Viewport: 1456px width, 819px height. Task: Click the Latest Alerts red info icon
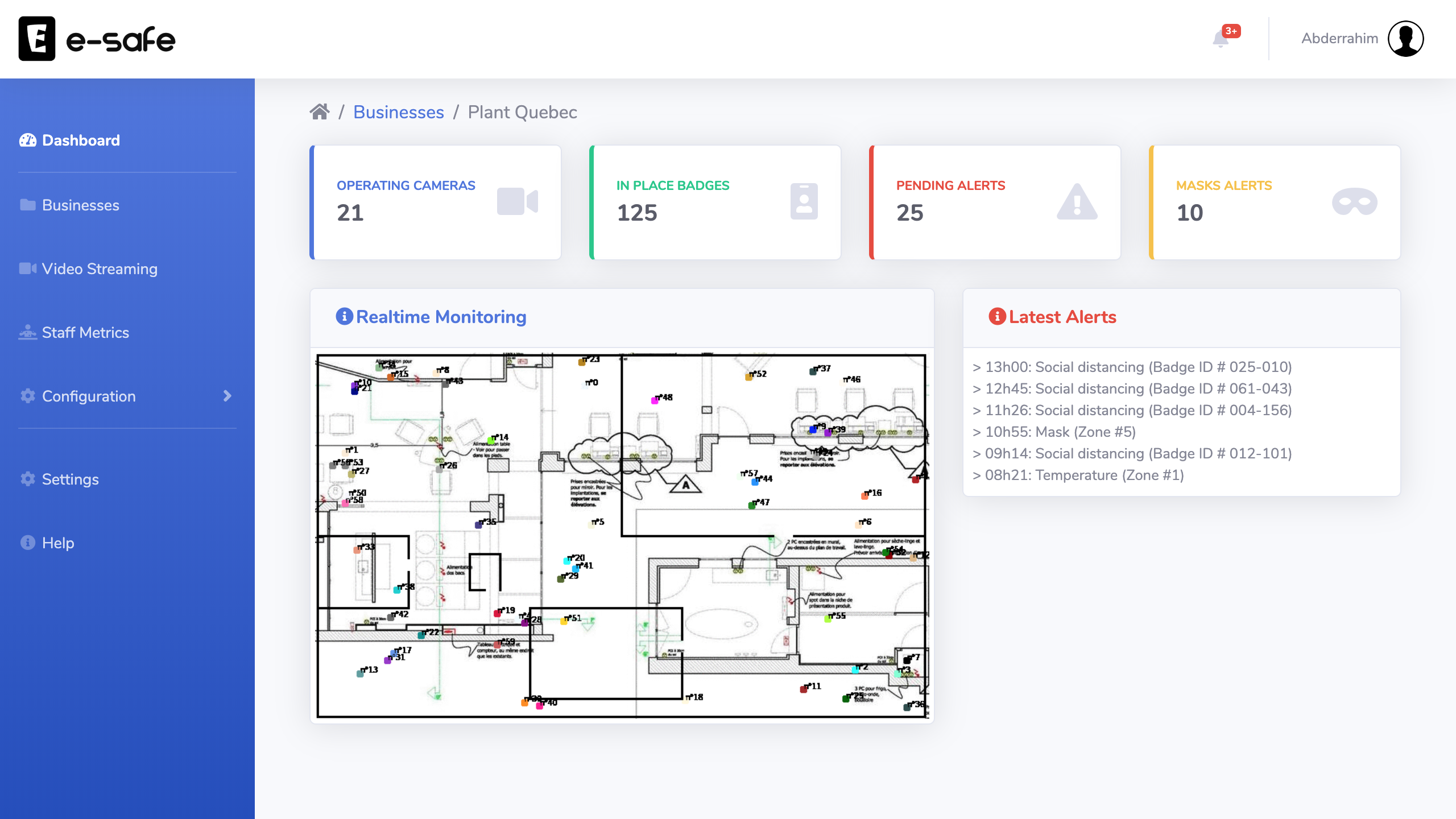click(997, 316)
